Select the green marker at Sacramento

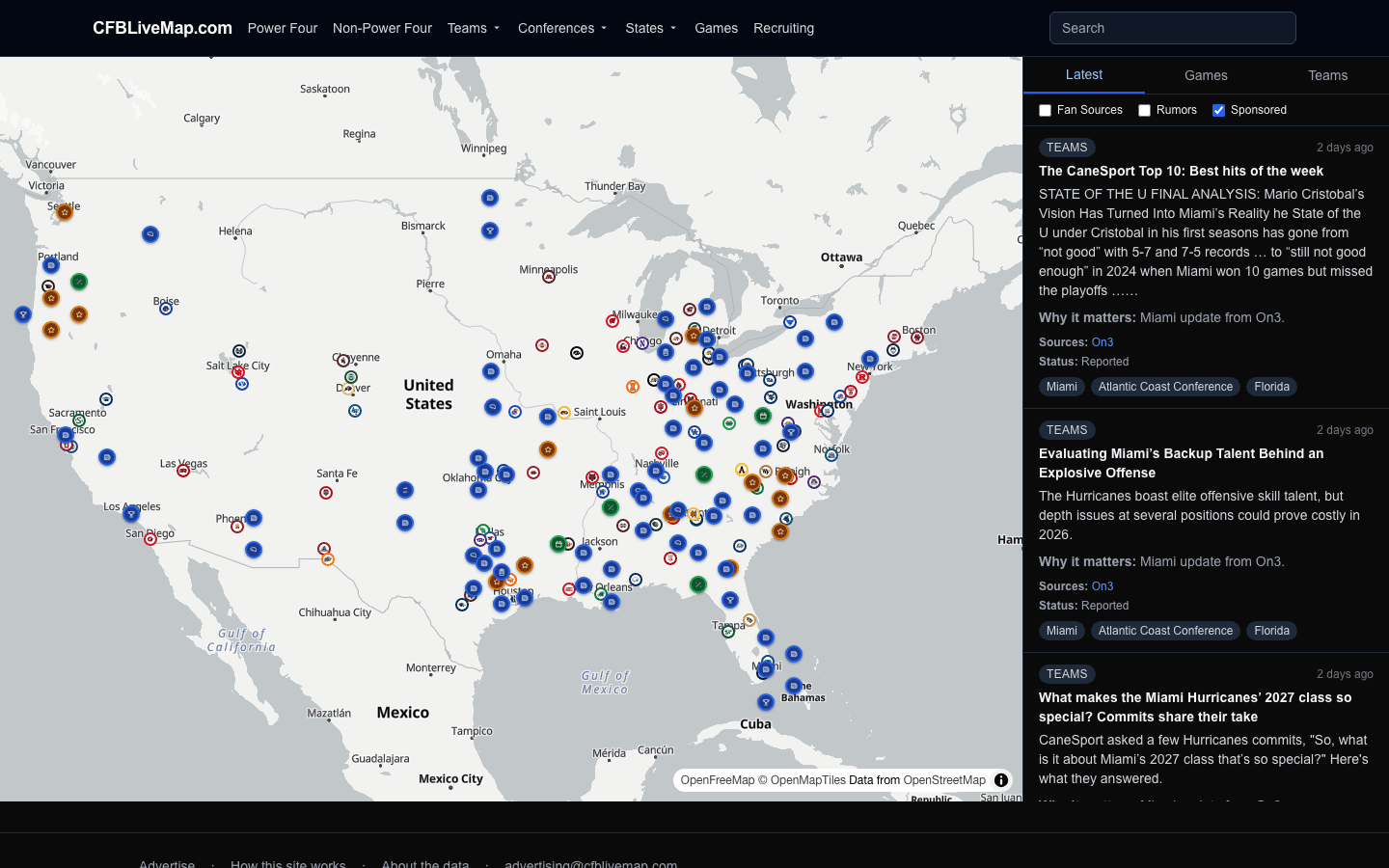79,420
